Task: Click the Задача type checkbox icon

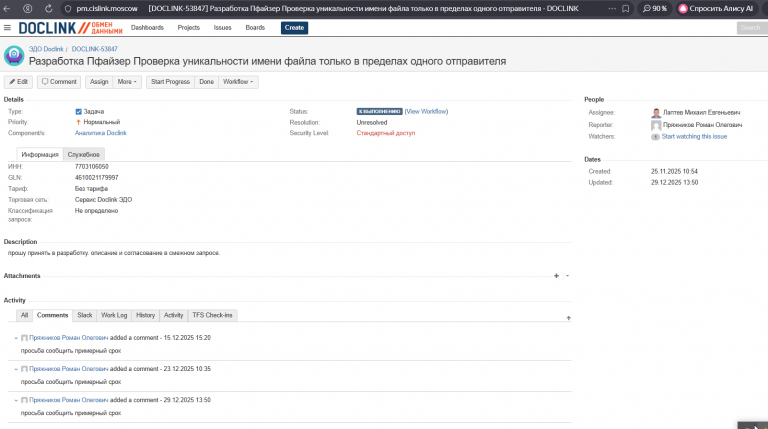Action: click(x=78, y=112)
